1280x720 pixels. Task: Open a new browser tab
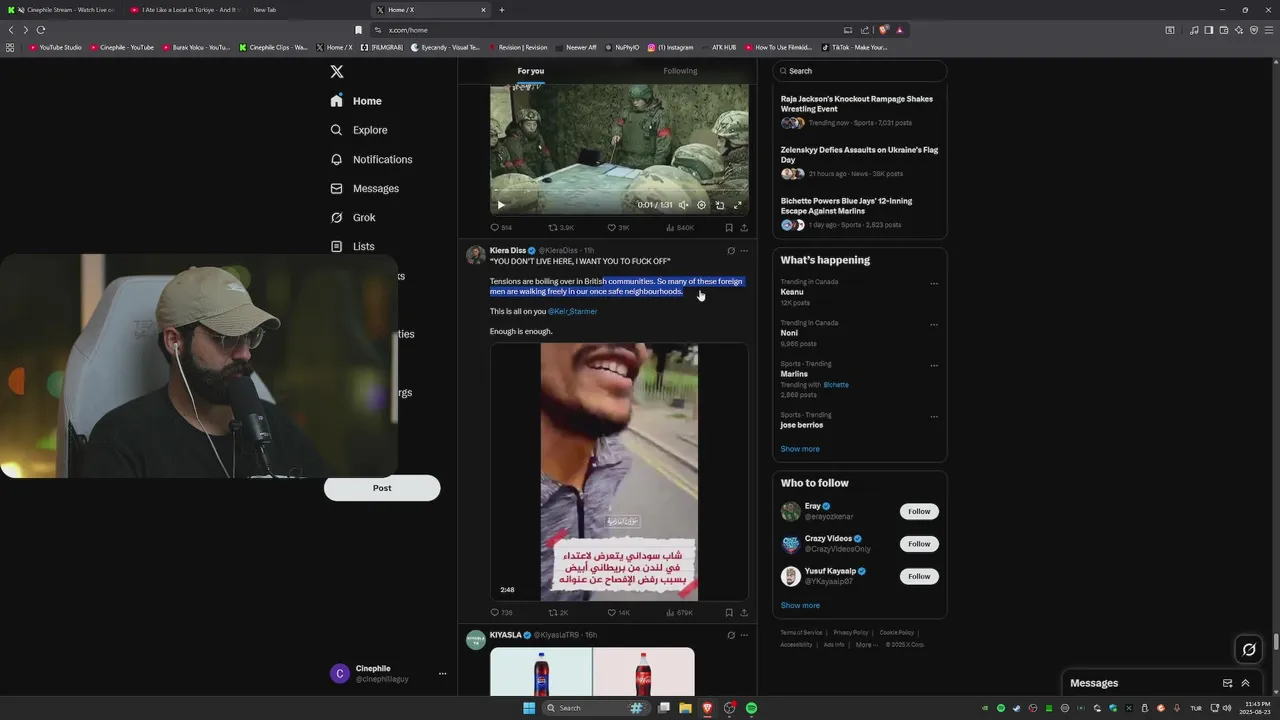pyautogui.click(x=502, y=10)
